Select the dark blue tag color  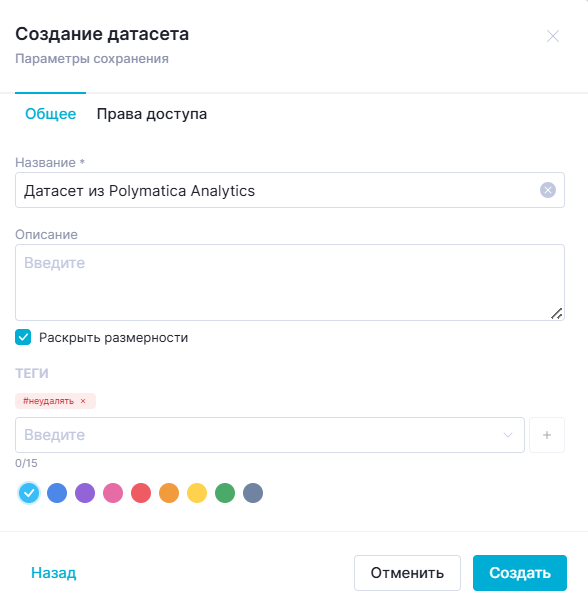point(57,493)
